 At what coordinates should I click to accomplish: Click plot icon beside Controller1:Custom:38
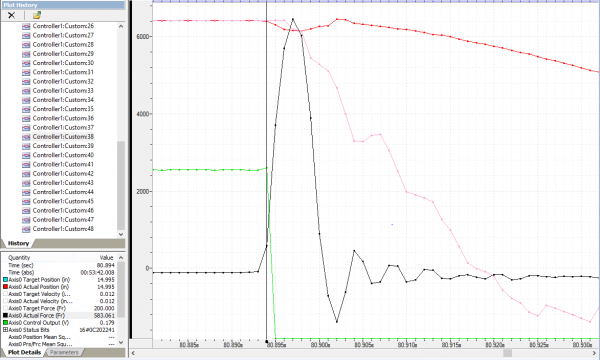[x=26, y=137]
